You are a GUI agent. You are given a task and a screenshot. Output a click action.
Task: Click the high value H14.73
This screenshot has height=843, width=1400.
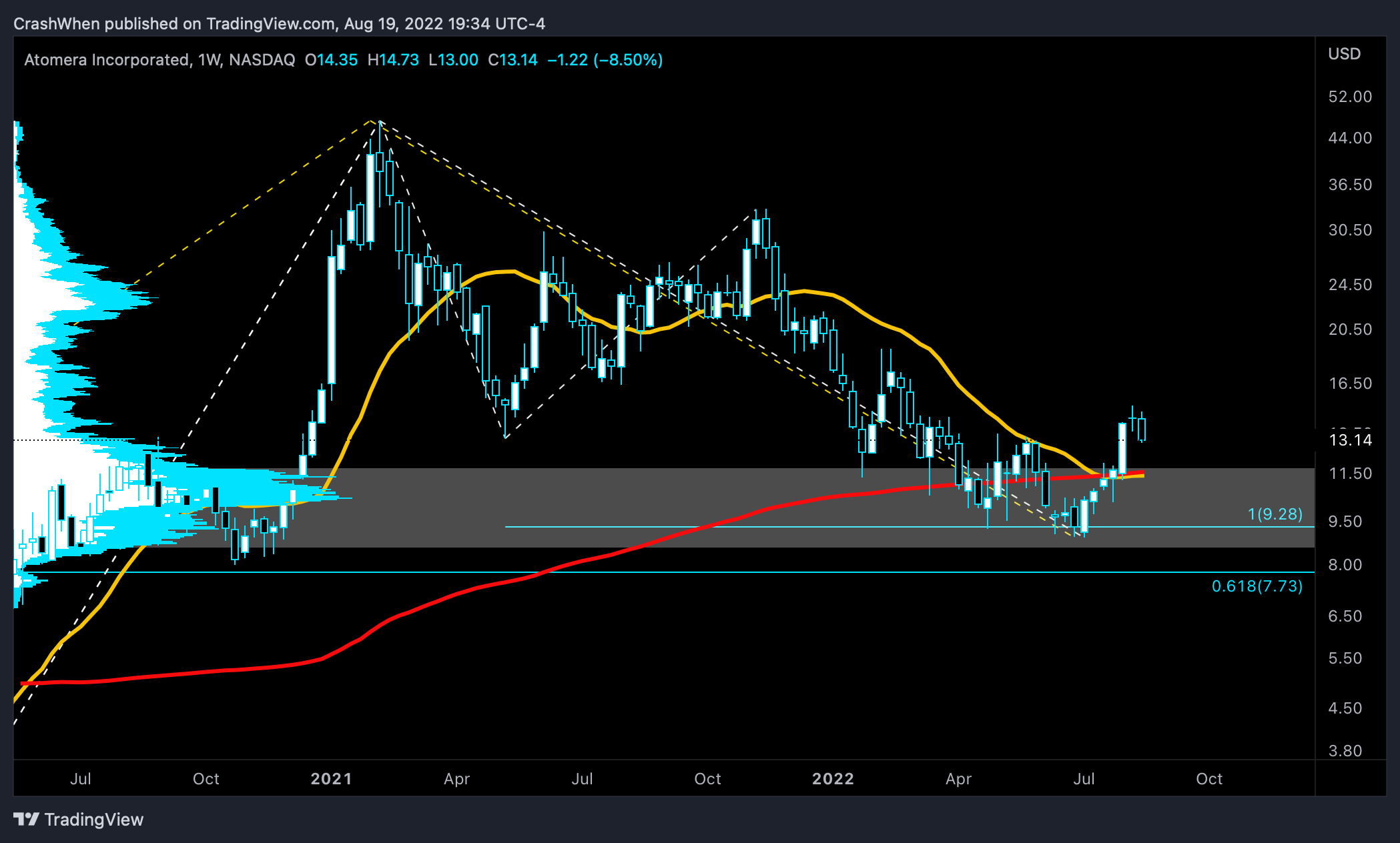click(x=393, y=60)
